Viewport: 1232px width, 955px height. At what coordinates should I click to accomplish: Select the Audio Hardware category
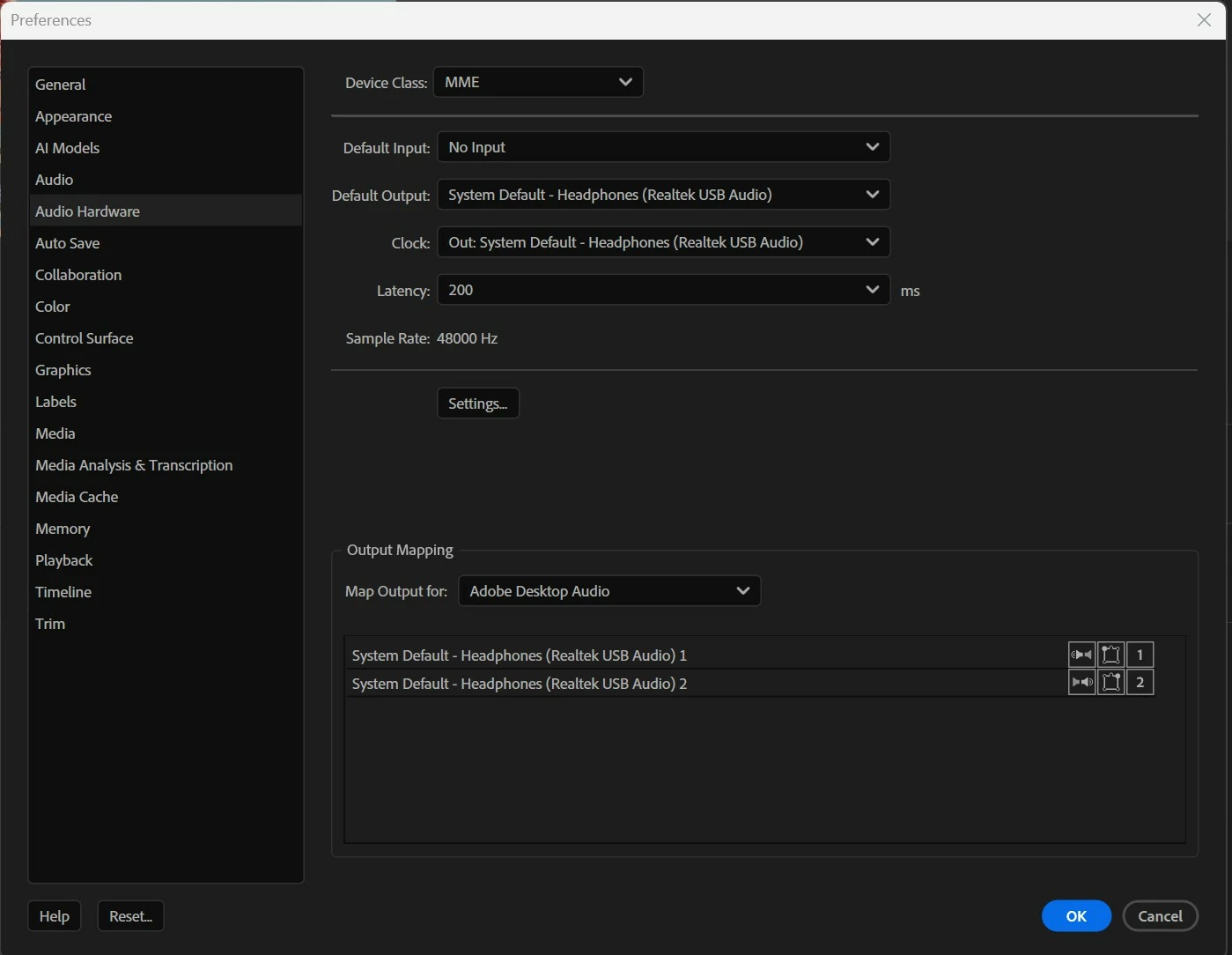click(166, 211)
